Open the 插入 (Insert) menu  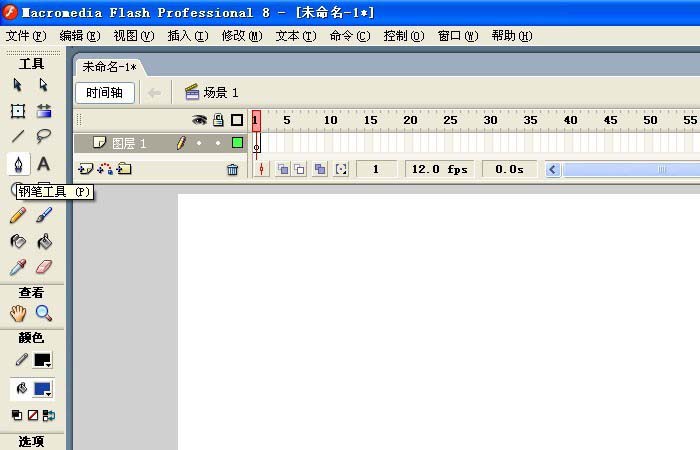(x=188, y=36)
